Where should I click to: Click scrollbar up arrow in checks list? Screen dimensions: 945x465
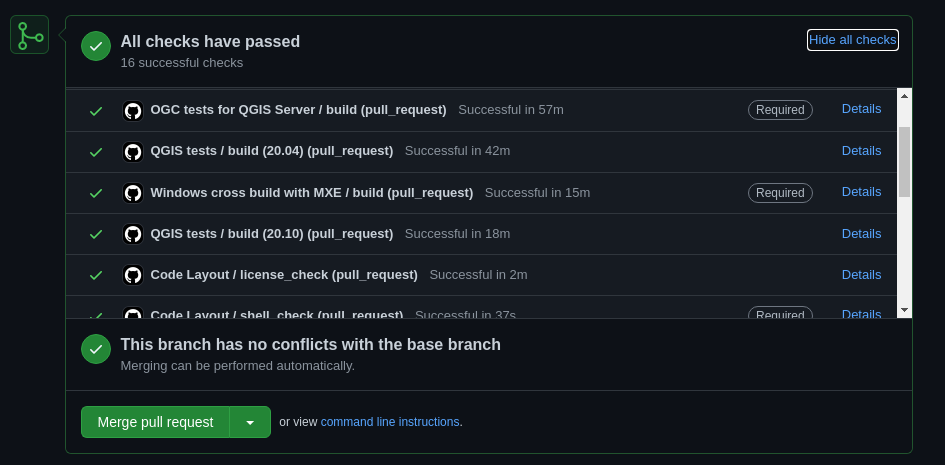tap(904, 95)
